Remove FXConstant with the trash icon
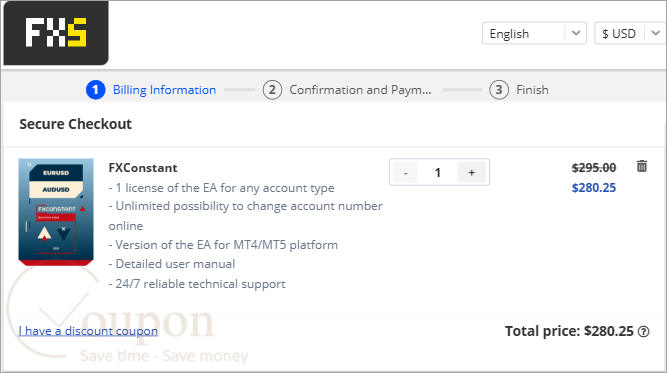Viewport: 667px width, 373px height. point(642,166)
